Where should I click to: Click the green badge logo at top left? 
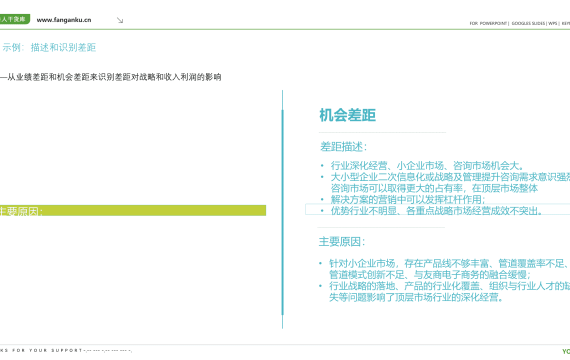15,19
